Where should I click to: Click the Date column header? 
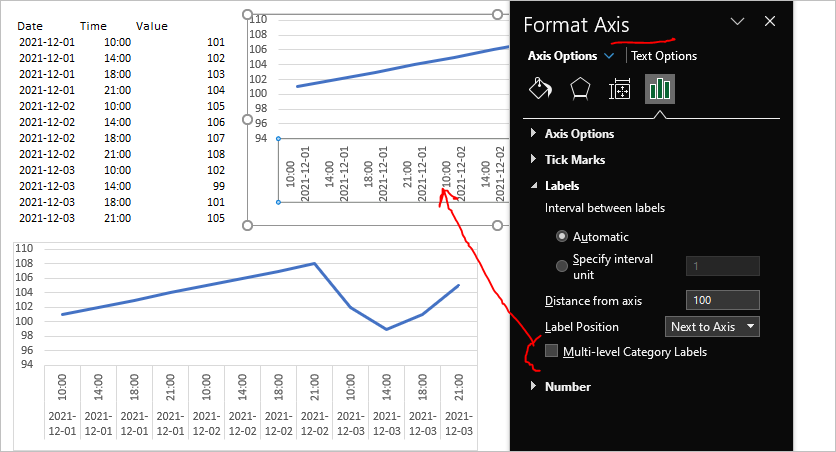click(30, 26)
